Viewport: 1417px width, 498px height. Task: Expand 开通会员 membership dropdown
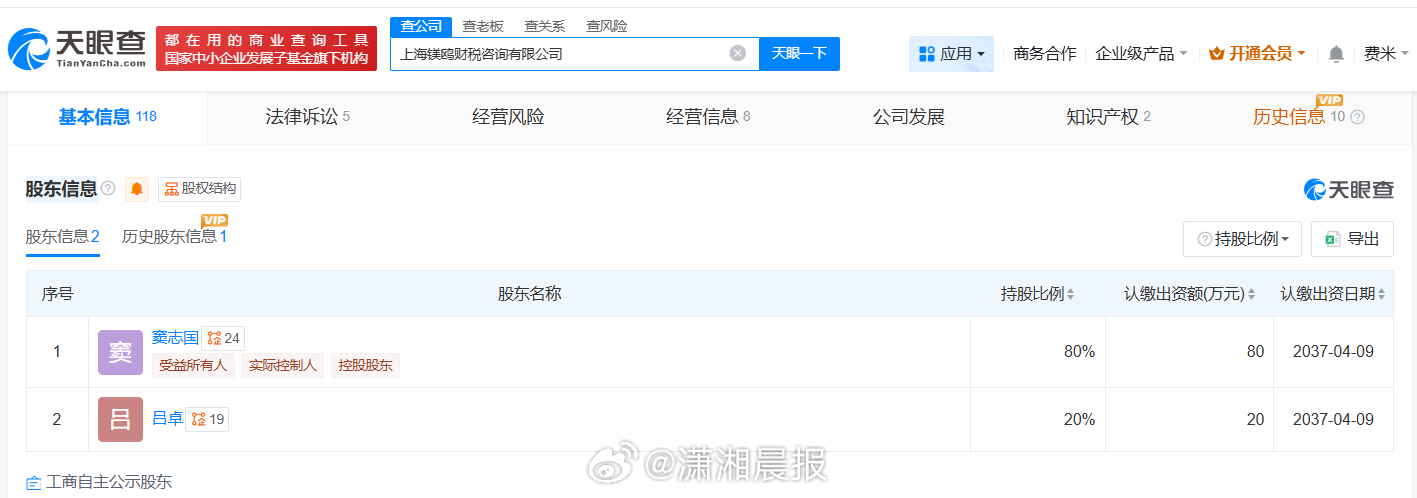click(1257, 54)
